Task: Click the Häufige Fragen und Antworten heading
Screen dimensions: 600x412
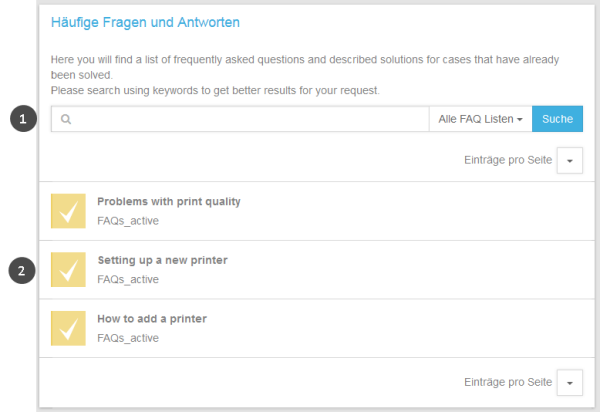Action: pyautogui.click(x=145, y=22)
